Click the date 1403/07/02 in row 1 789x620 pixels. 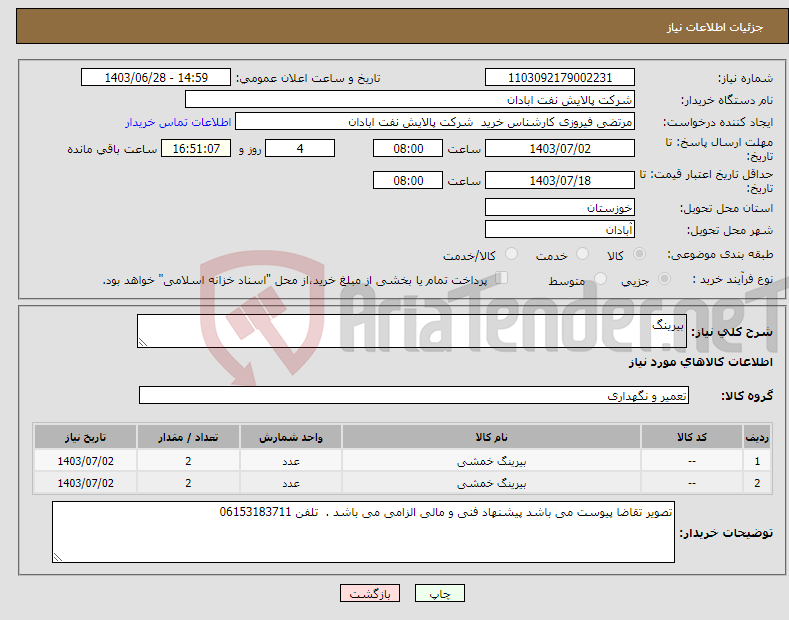click(x=86, y=461)
